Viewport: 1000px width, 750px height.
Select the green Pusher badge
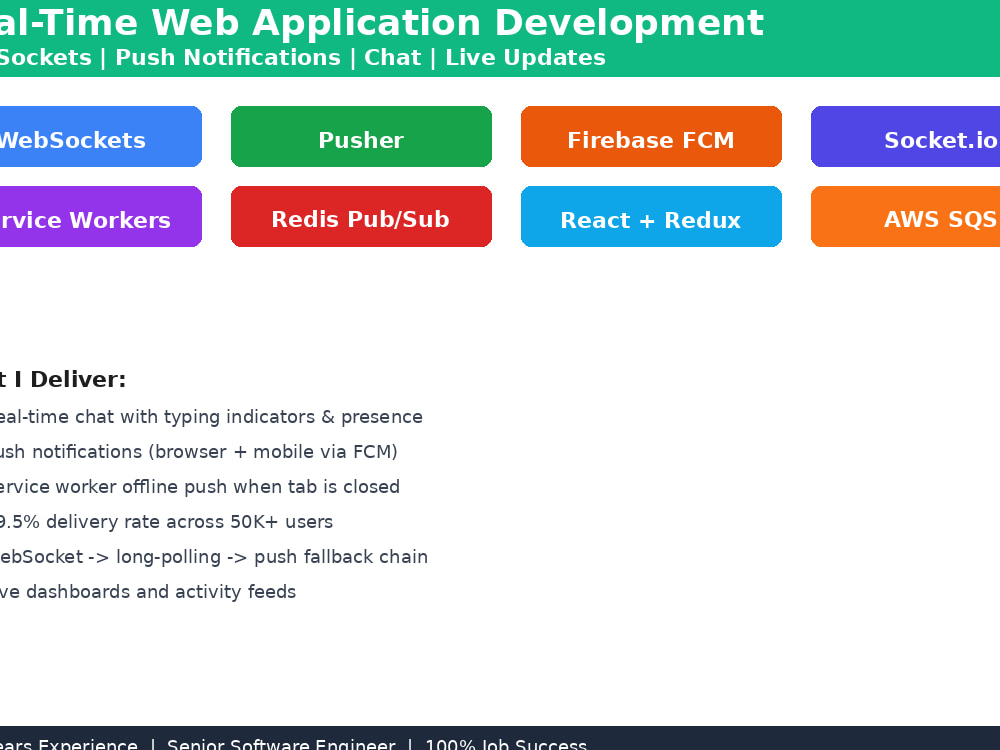(361, 136)
